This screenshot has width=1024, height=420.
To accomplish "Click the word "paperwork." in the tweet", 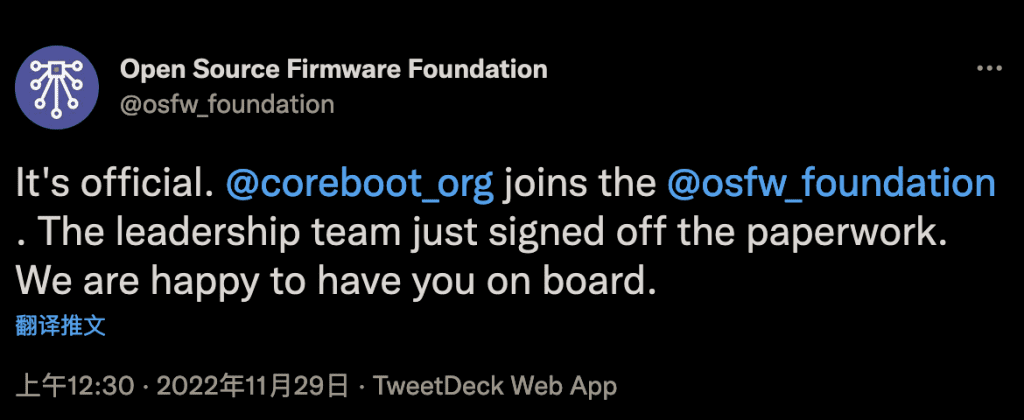I will (x=847, y=233).
